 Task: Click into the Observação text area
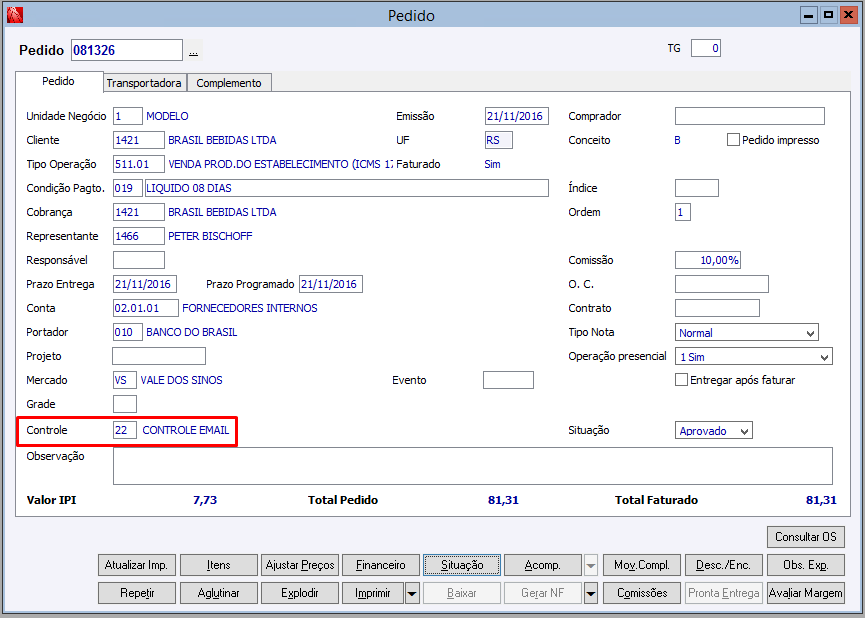473,466
